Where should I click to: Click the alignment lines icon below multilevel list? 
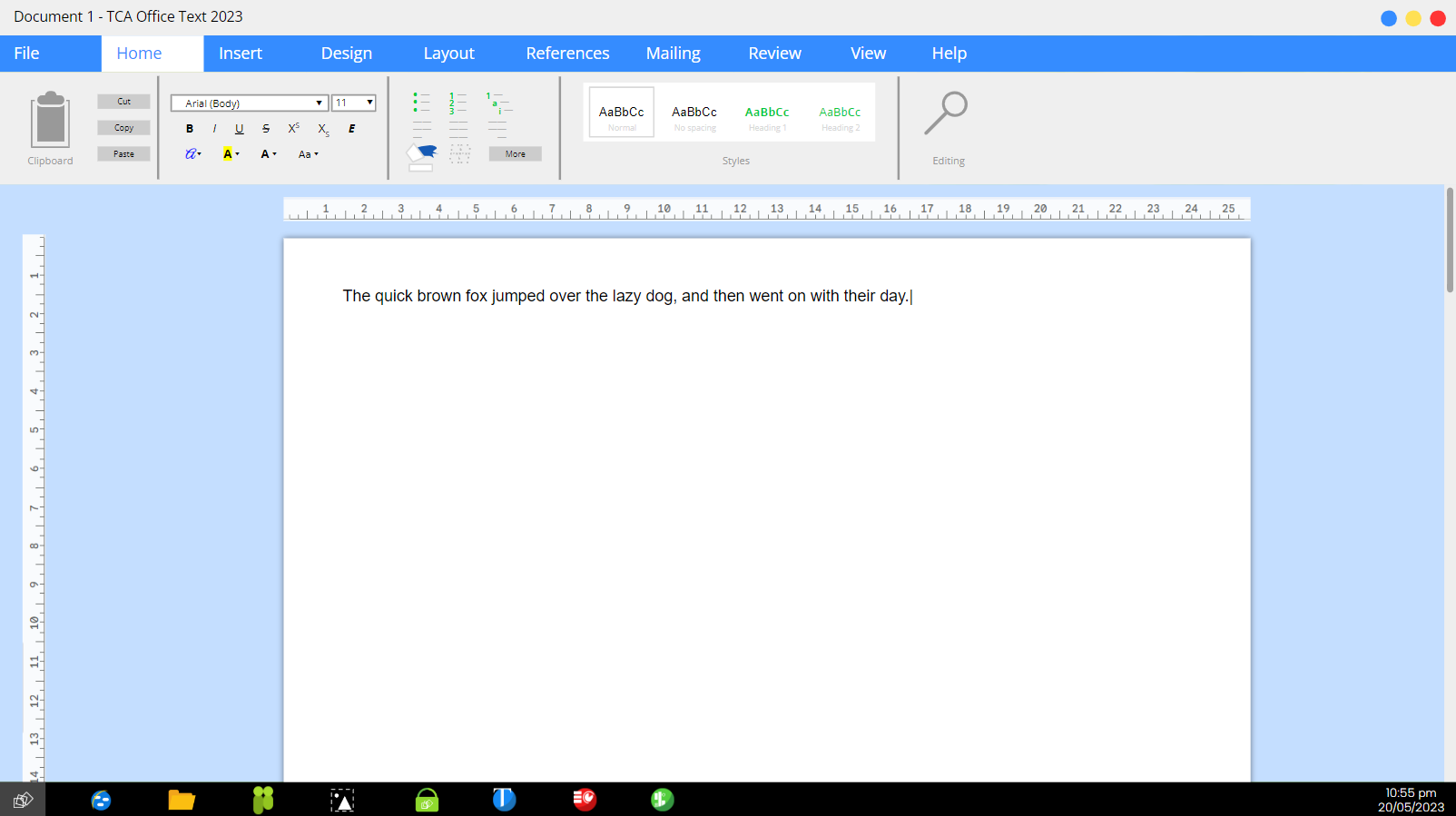point(497,129)
